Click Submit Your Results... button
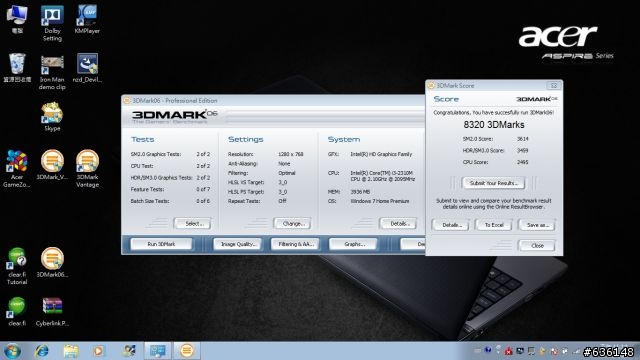Image resolution: width=640 pixels, height=360 pixels. click(x=493, y=183)
